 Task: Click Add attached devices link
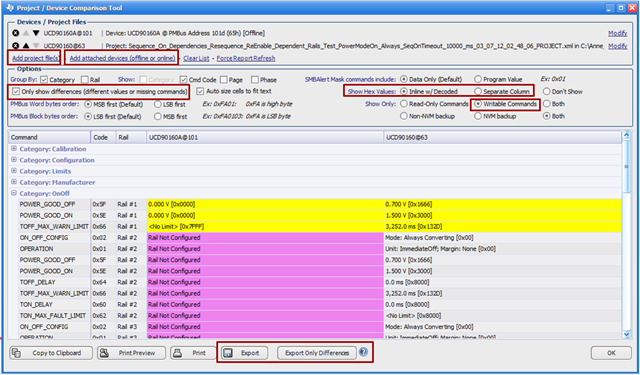[x=122, y=58]
